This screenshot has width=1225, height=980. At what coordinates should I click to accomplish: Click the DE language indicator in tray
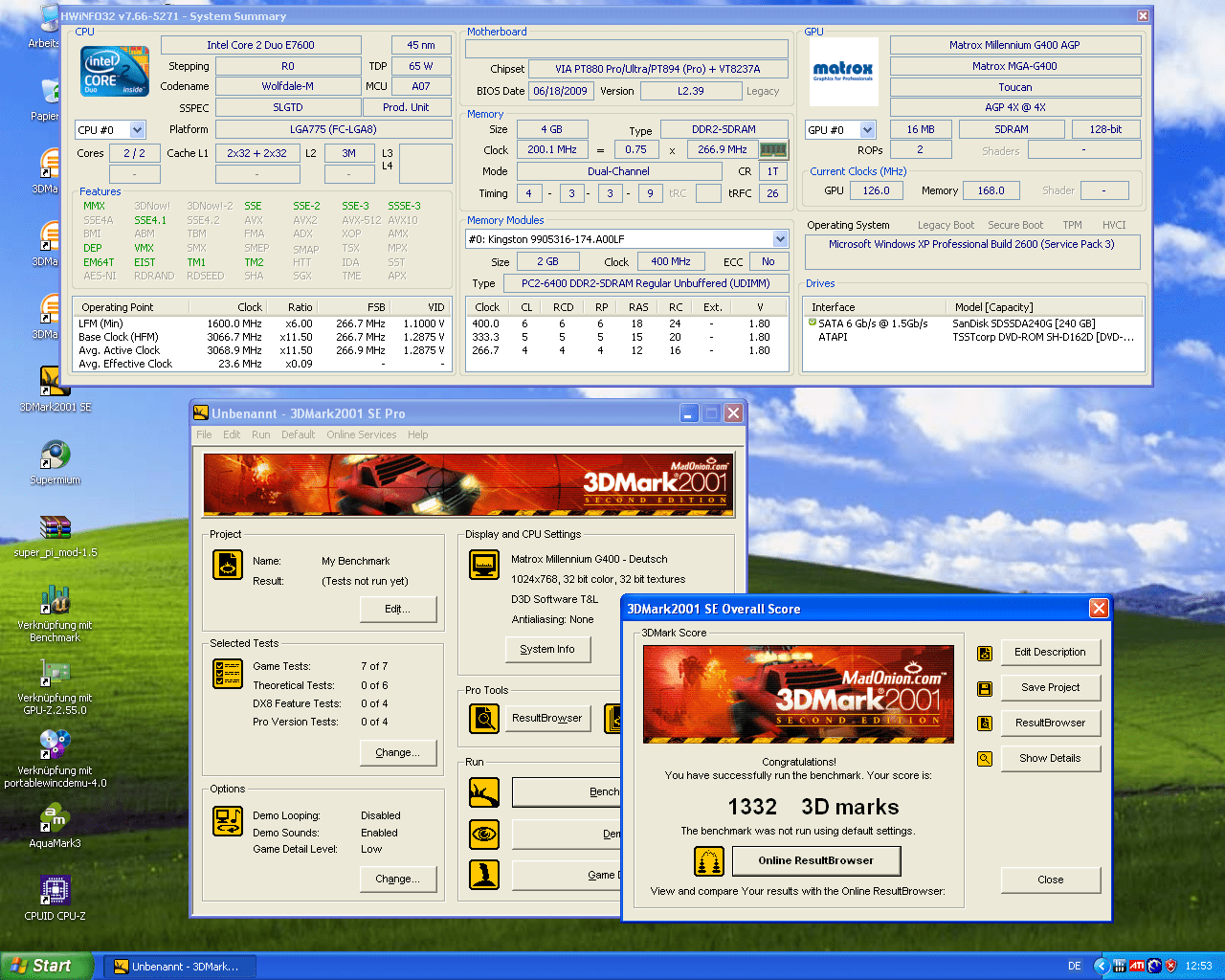pyautogui.click(x=1074, y=967)
